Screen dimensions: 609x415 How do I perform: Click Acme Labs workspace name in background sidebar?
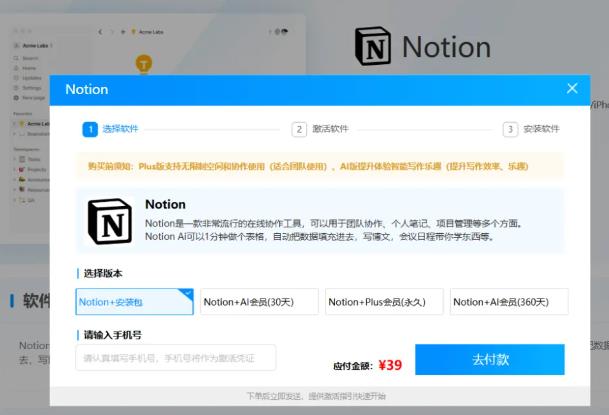[x=35, y=45]
